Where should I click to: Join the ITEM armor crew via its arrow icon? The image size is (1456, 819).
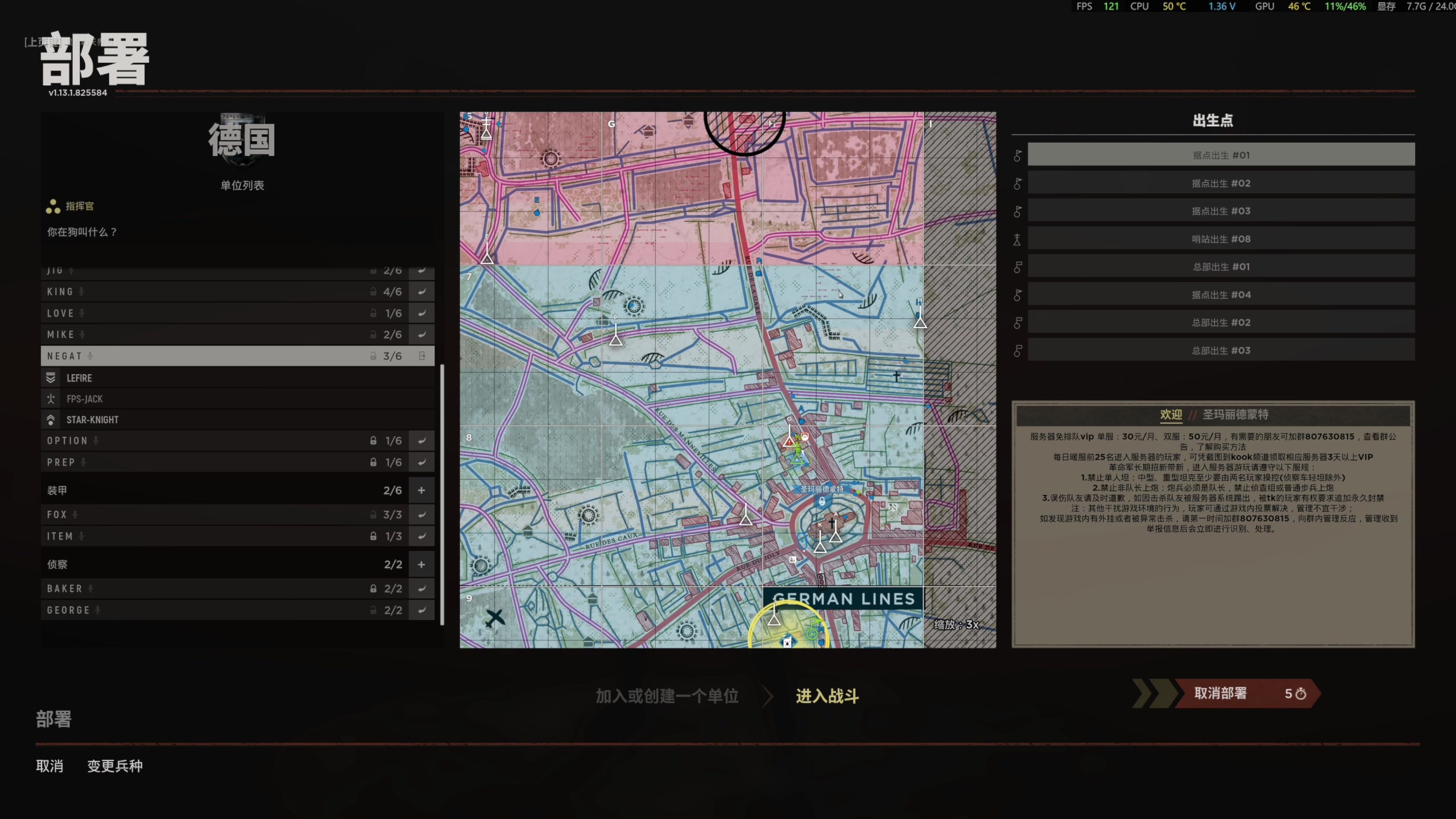point(421,536)
